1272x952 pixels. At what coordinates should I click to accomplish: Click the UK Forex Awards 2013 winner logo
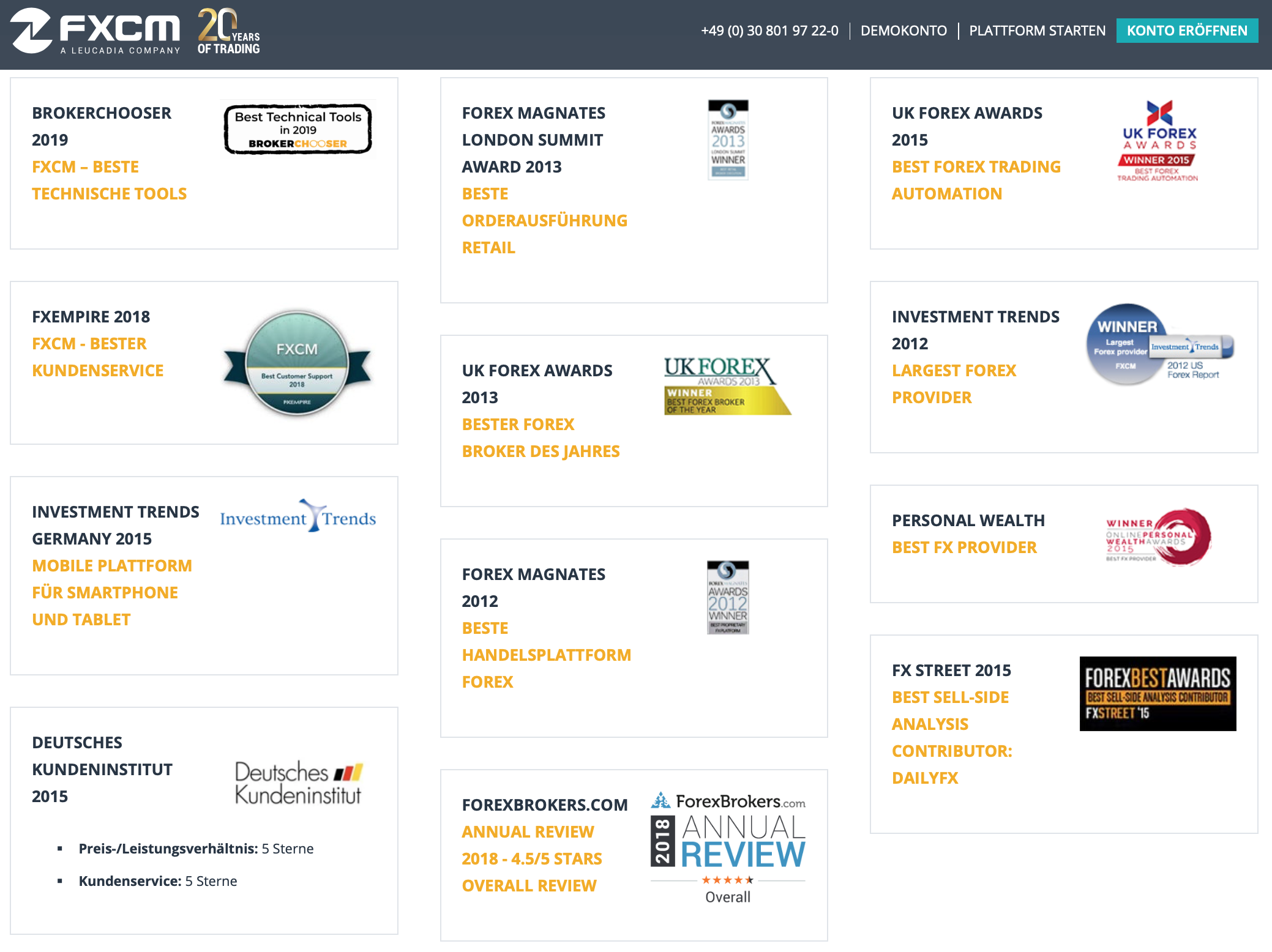click(727, 386)
